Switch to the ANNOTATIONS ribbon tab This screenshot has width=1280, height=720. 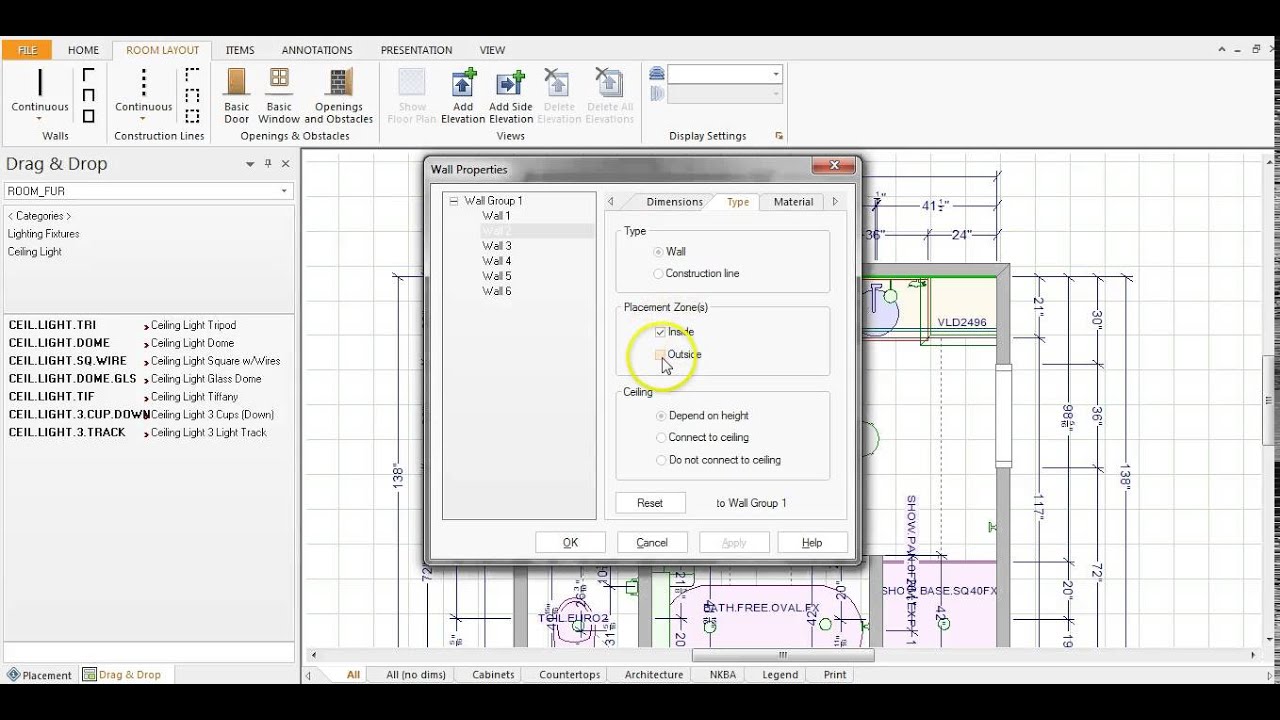click(317, 50)
